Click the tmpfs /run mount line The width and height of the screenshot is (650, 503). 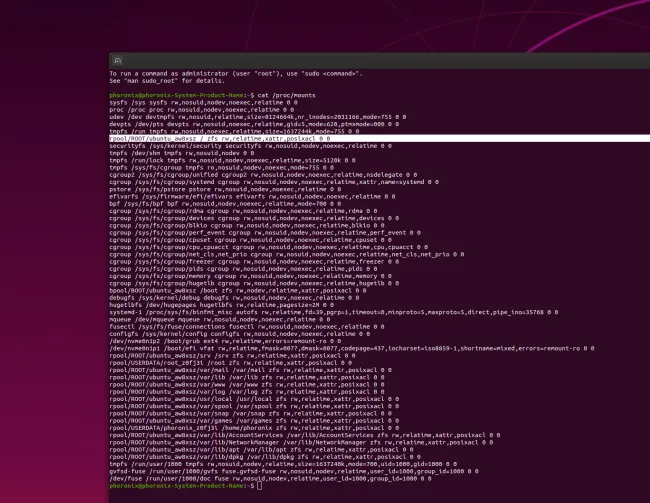(234, 131)
